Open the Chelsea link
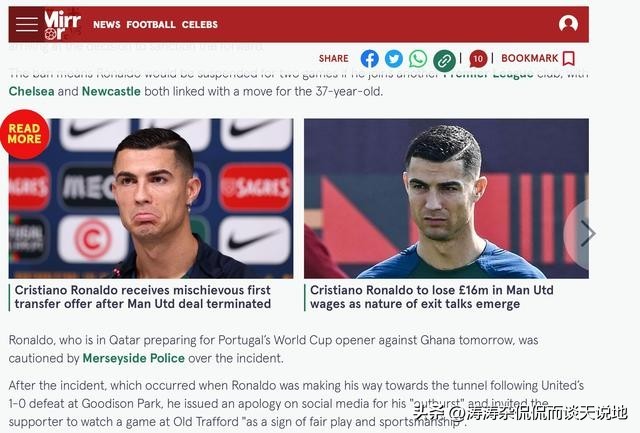This screenshot has width=640, height=433. point(31,91)
